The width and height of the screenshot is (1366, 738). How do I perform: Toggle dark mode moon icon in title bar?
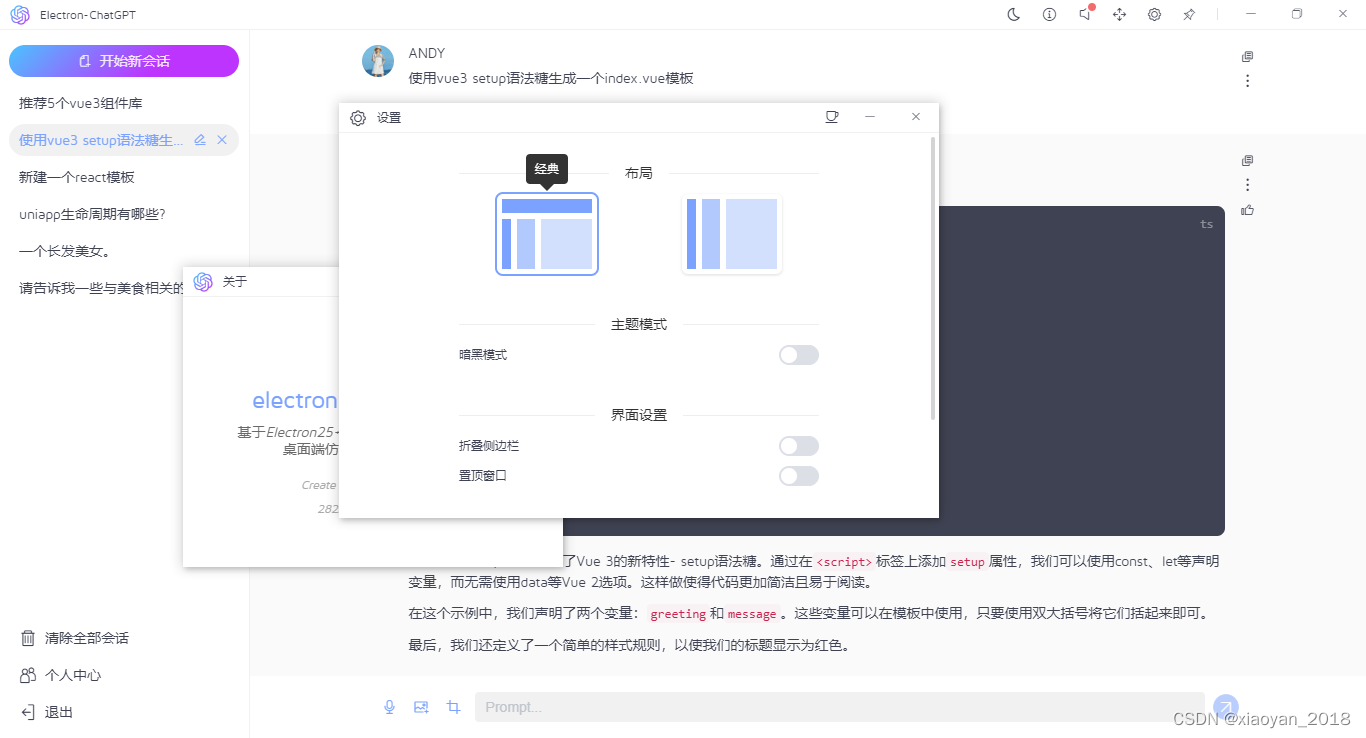1013,15
